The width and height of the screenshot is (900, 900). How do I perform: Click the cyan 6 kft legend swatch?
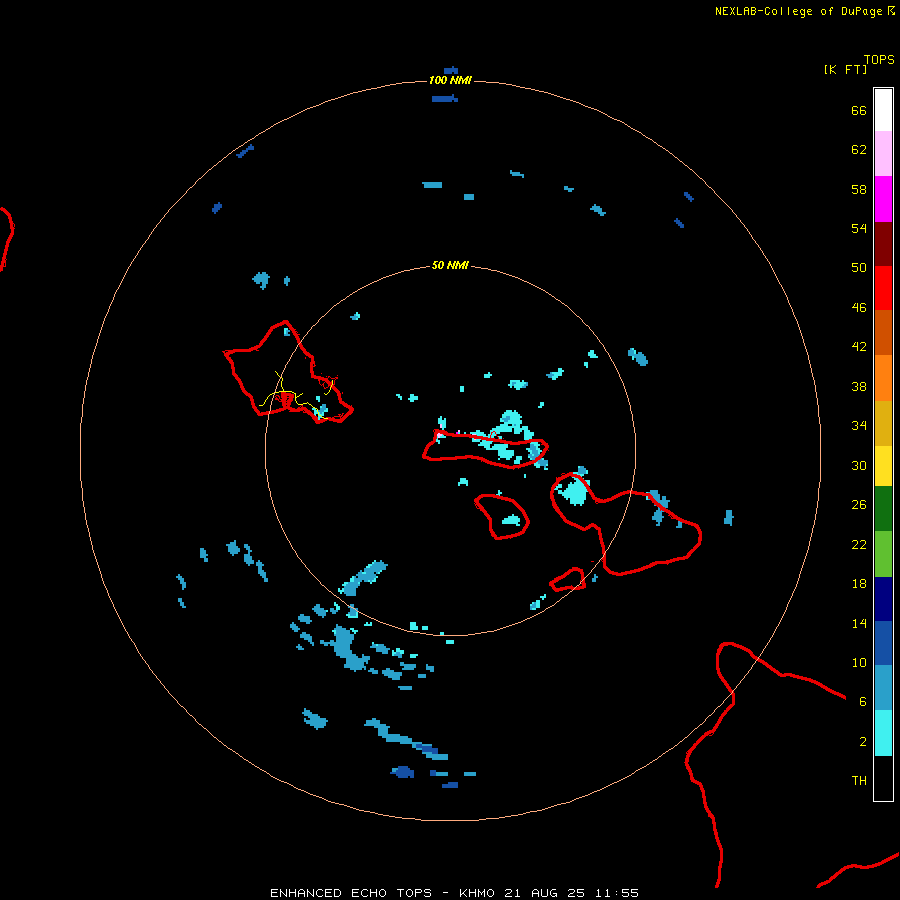[x=883, y=733]
